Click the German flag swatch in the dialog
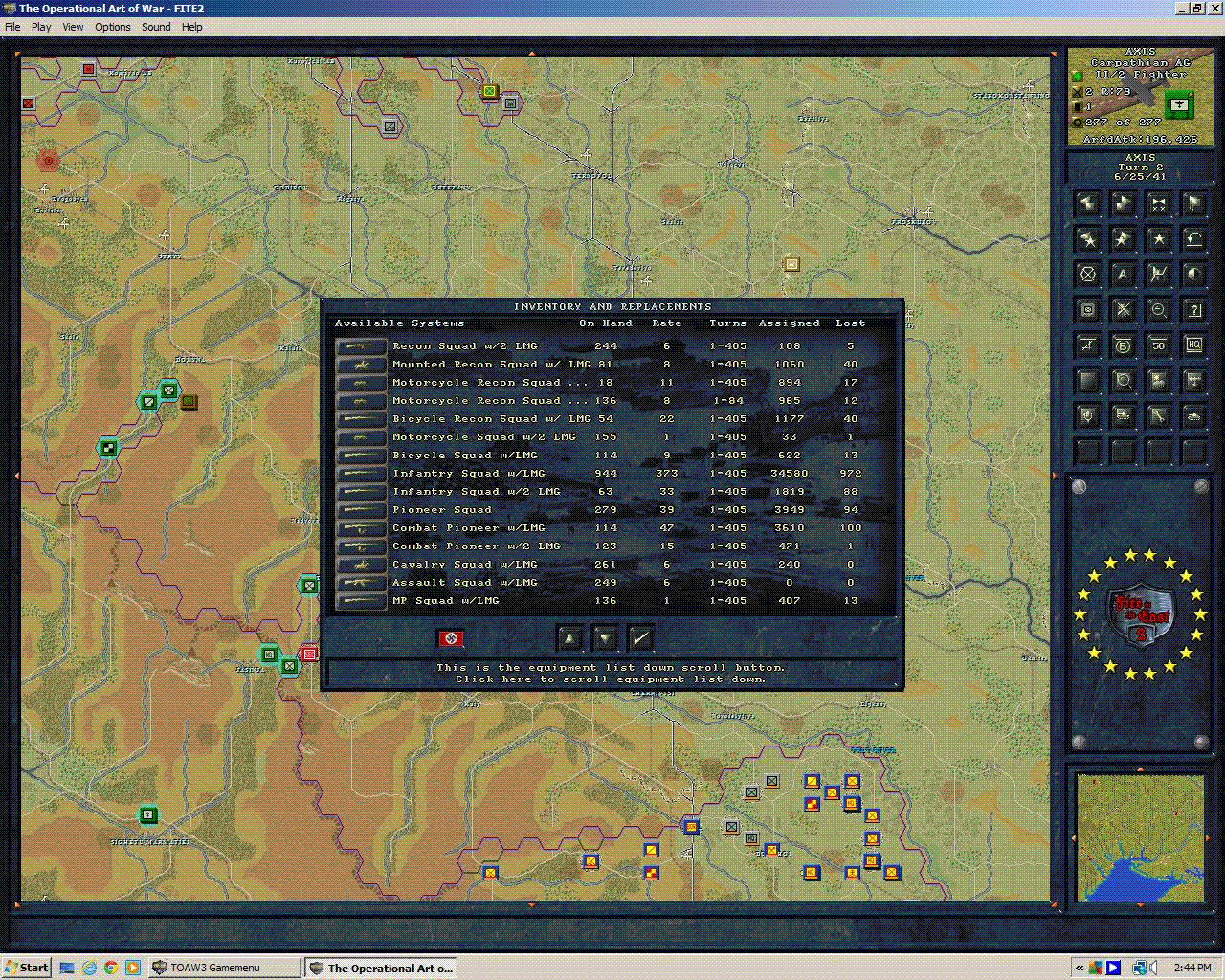 (x=451, y=638)
